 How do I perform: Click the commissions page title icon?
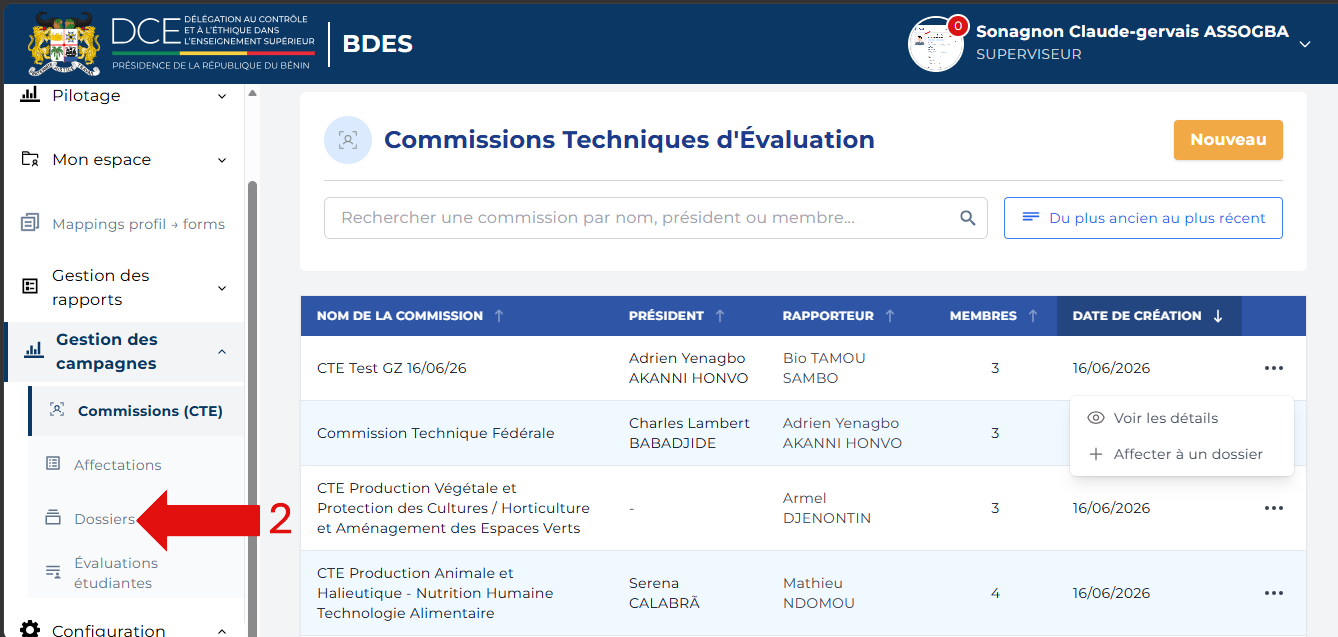point(348,140)
